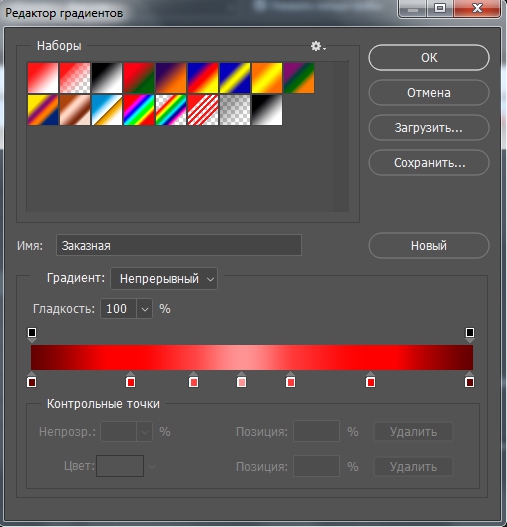Viewport: 507px width, 527px height.
Task: Pick the violet to orange gradient preset
Action: (171, 78)
